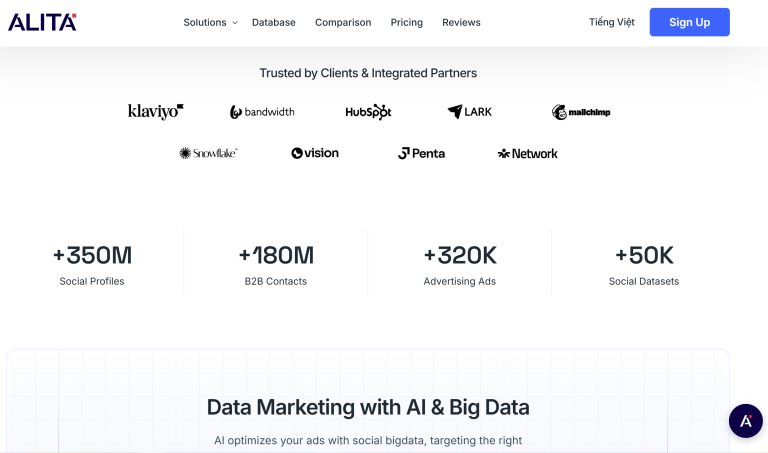Click the Mailchimp partner logo

tap(581, 112)
